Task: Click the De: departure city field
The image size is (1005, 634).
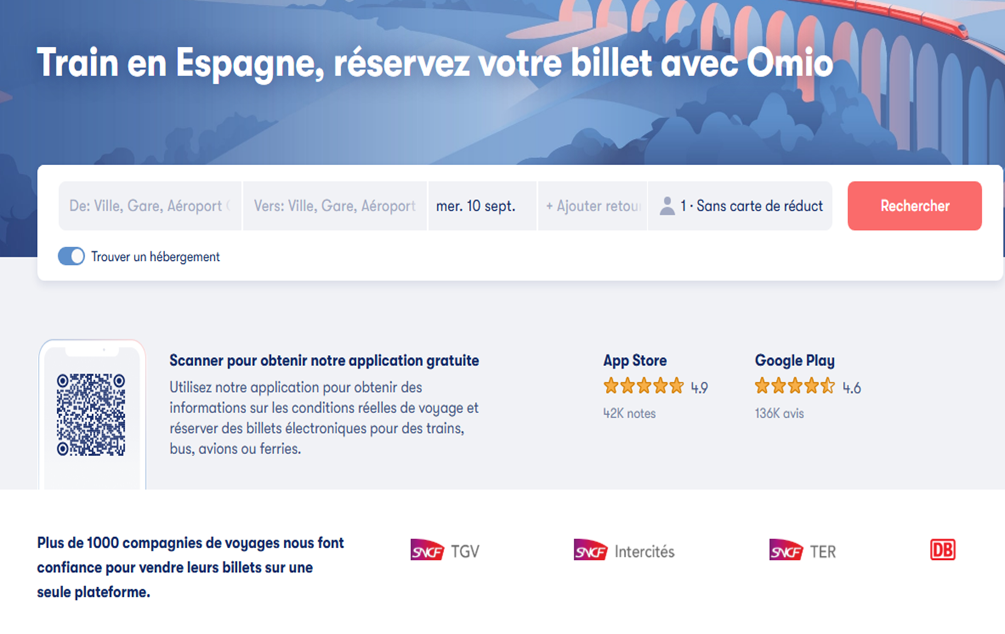Action: pos(150,206)
